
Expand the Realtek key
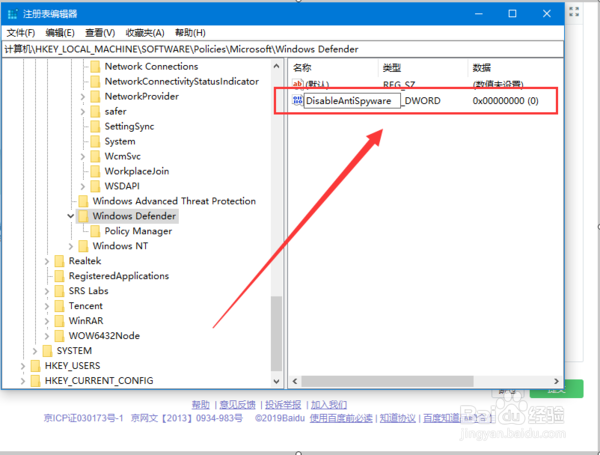[x=47, y=261]
